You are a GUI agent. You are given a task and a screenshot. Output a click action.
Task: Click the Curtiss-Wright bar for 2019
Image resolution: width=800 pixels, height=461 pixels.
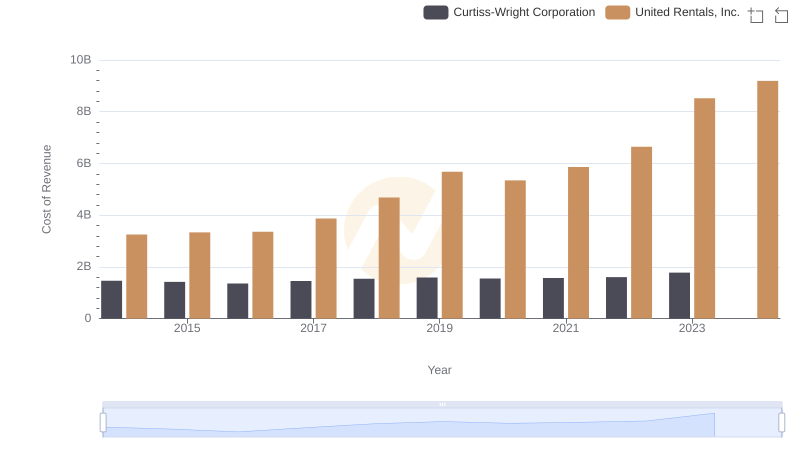click(x=427, y=298)
